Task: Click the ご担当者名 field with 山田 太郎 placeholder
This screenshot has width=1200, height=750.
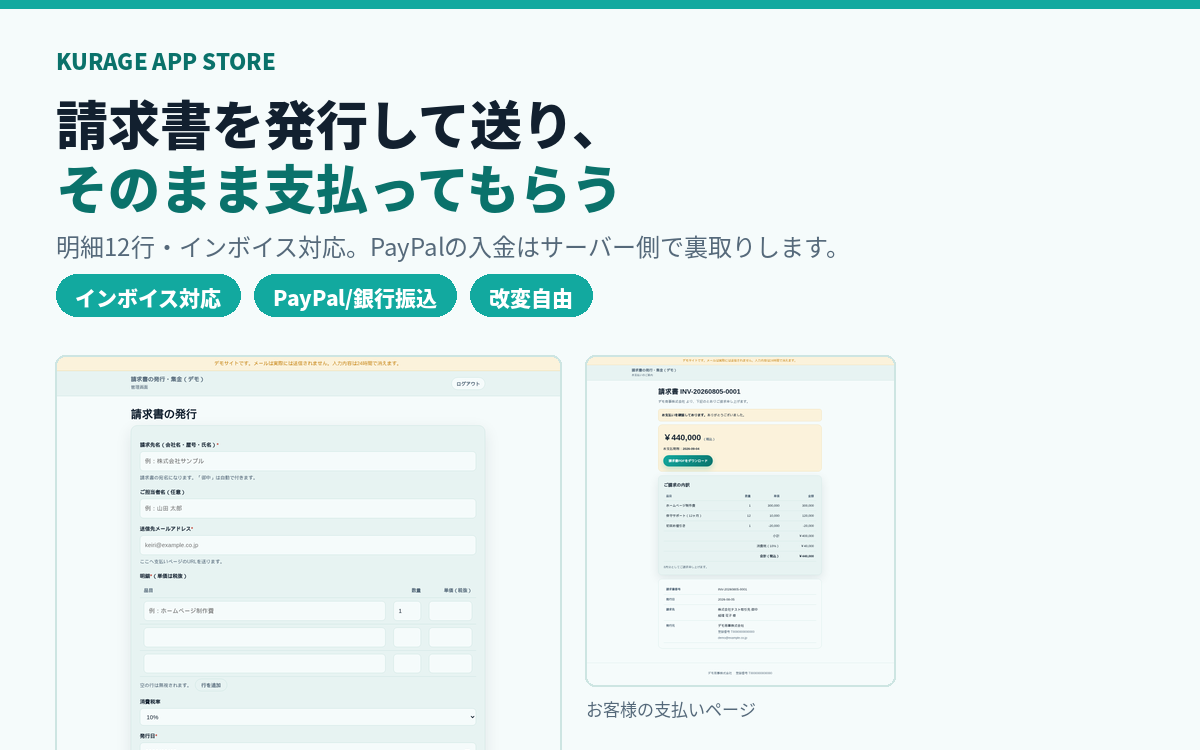Action: 308,508
